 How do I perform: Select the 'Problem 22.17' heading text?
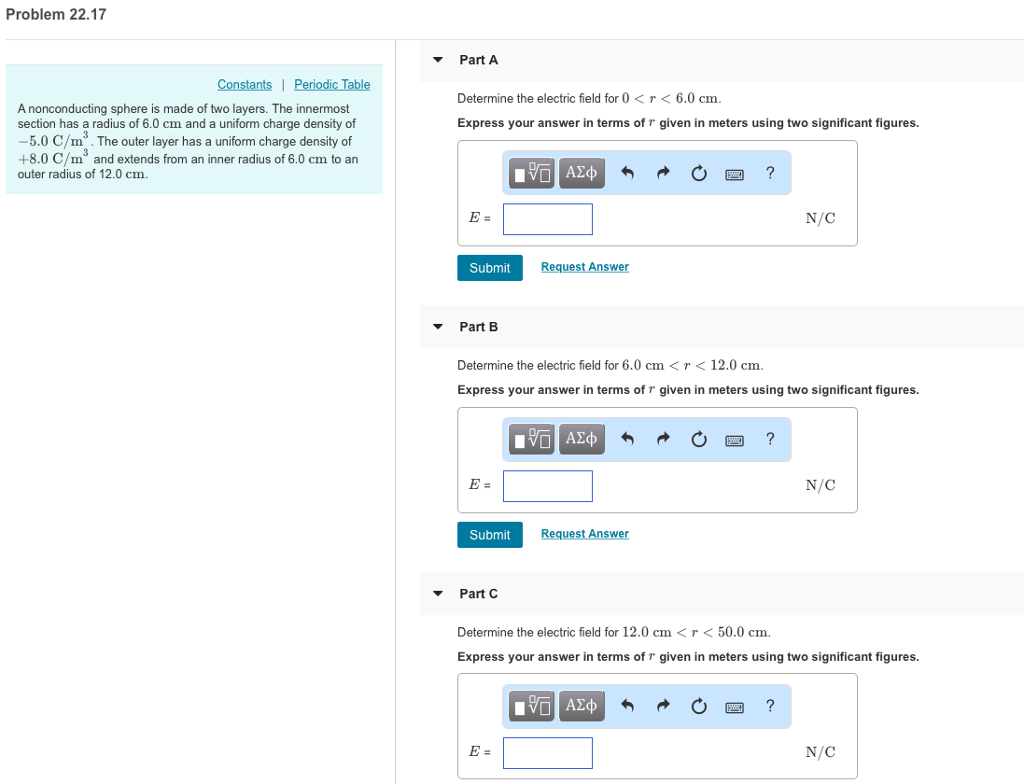click(x=56, y=14)
